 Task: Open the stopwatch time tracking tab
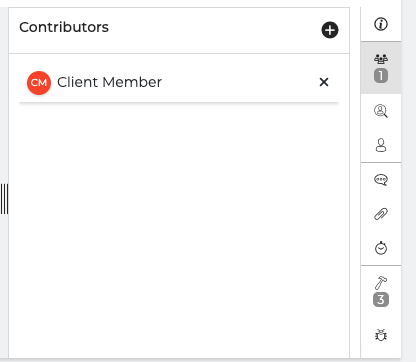(x=381, y=248)
